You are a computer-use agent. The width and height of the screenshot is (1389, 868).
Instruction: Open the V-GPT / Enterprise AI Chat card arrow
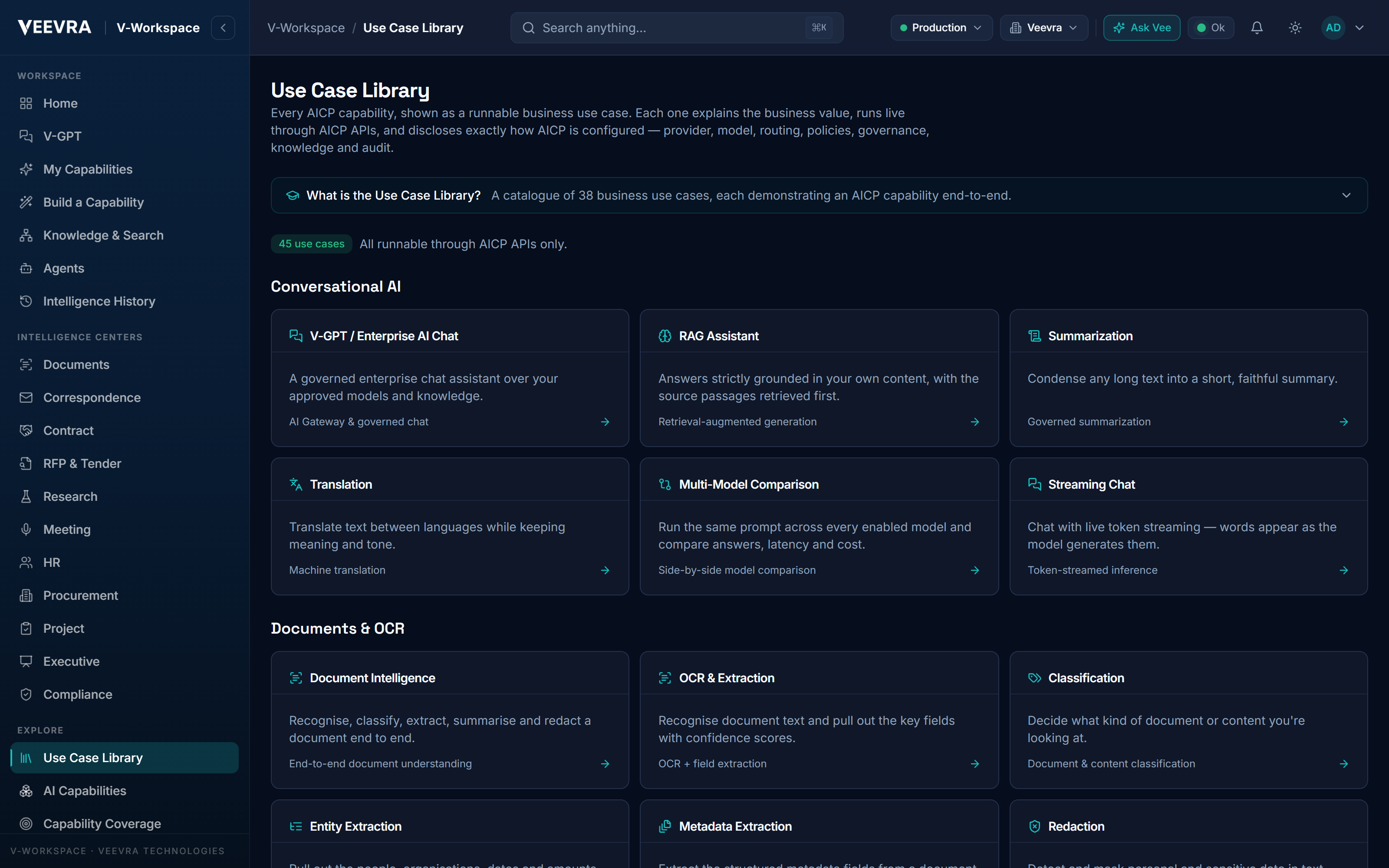tap(605, 422)
